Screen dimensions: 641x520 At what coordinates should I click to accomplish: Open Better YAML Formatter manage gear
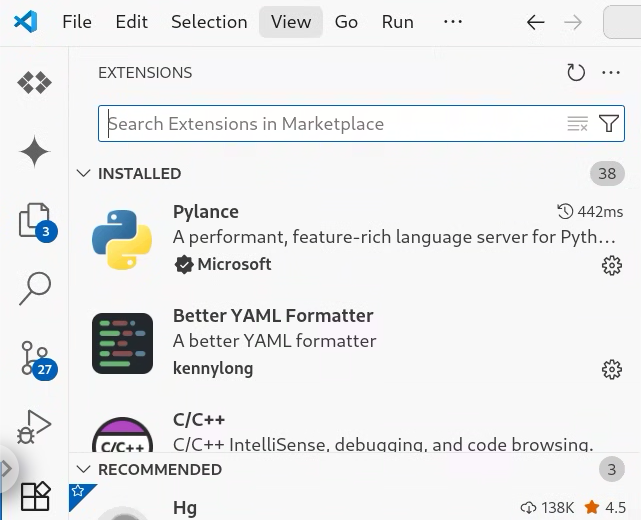point(612,369)
